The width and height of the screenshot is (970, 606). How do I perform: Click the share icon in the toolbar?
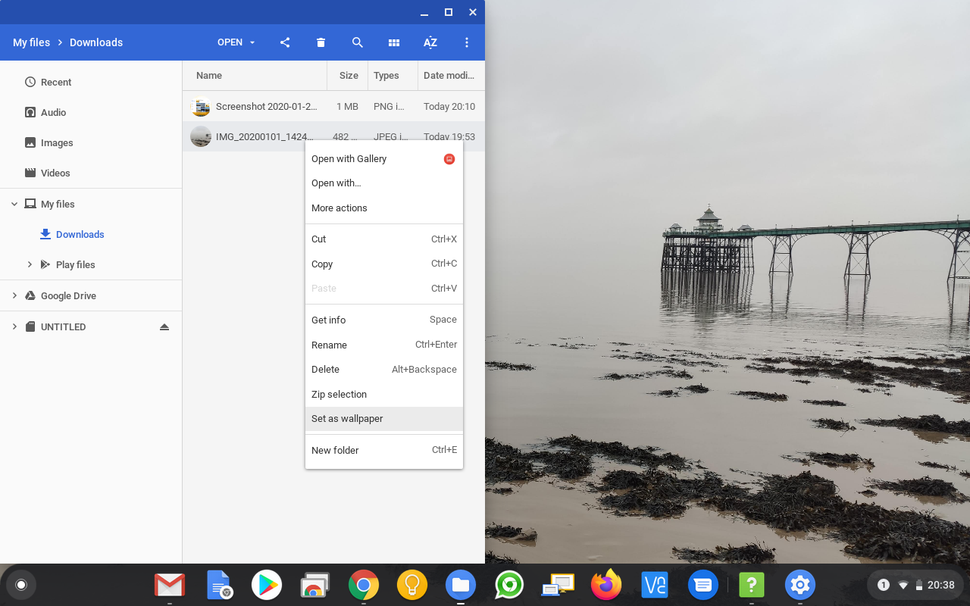[x=284, y=42]
